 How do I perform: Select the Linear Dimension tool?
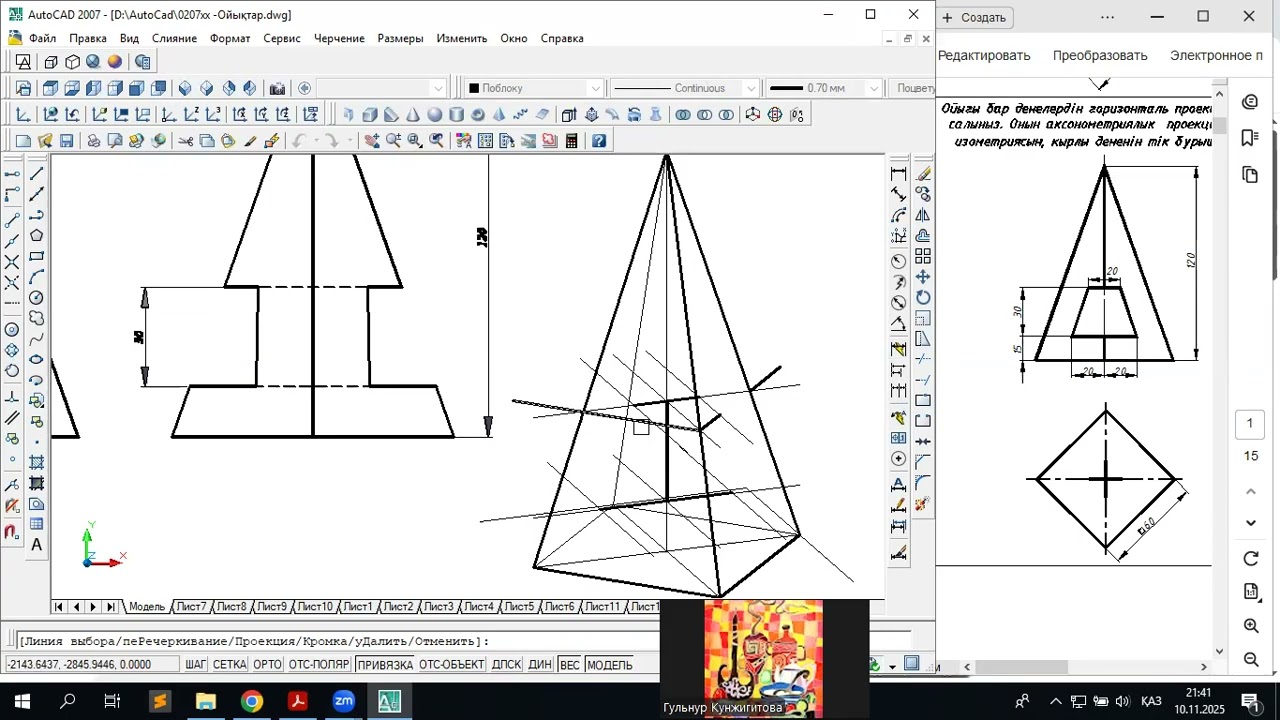tap(899, 174)
